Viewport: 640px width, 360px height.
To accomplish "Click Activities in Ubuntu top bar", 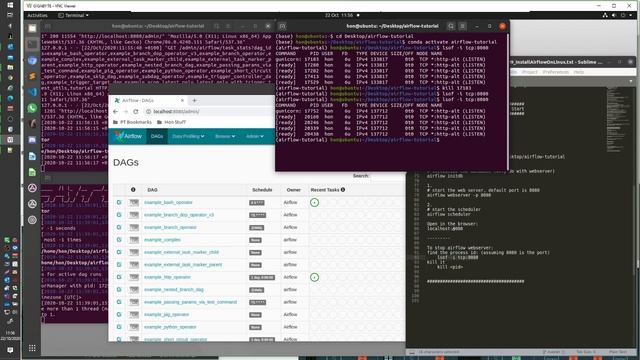I will [x=37, y=15].
